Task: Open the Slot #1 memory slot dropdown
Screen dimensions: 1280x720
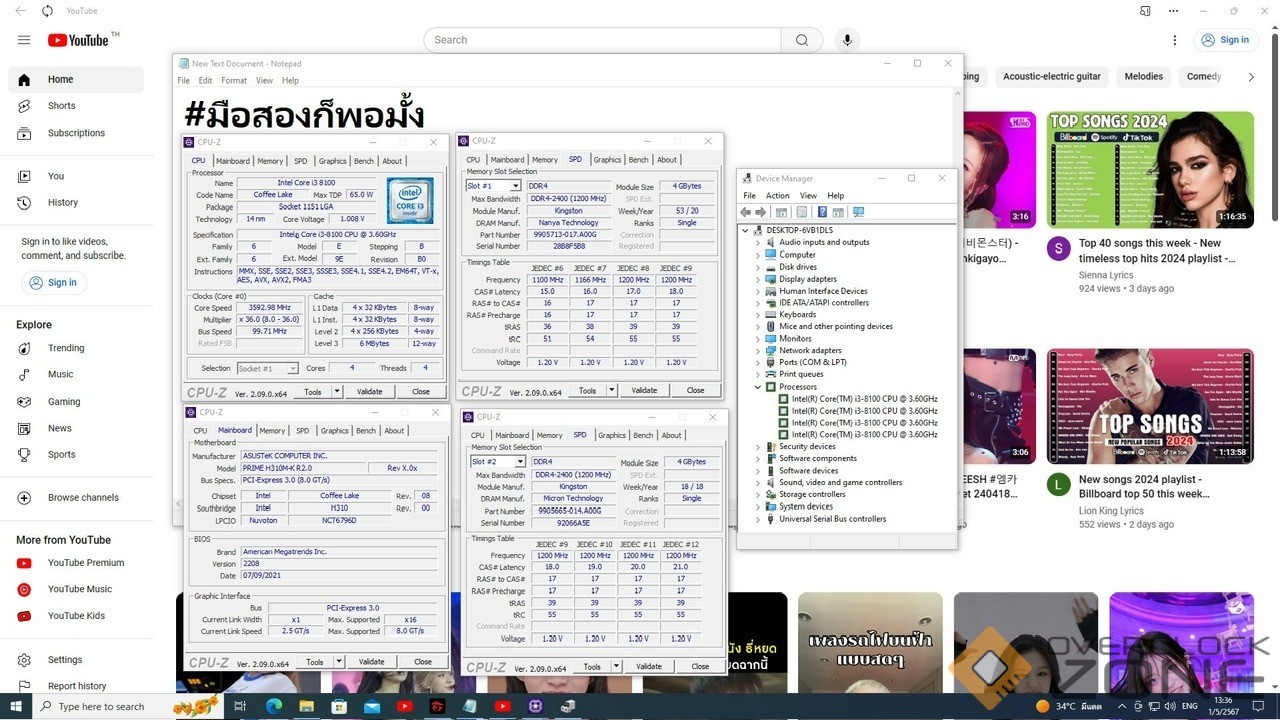Action: (x=515, y=186)
